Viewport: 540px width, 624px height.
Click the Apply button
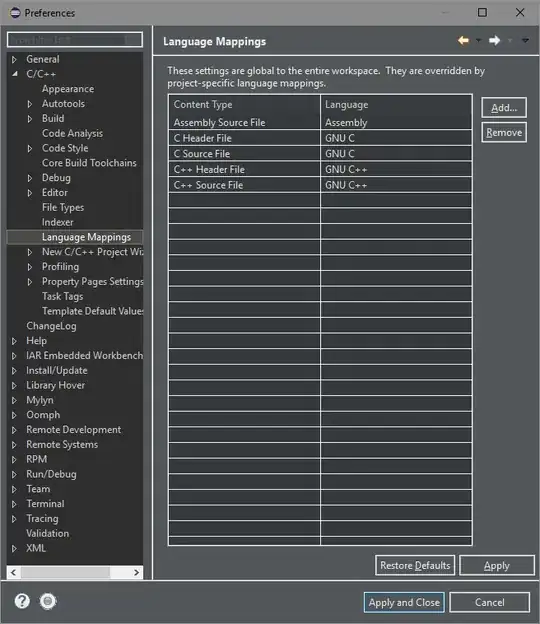click(x=497, y=566)
